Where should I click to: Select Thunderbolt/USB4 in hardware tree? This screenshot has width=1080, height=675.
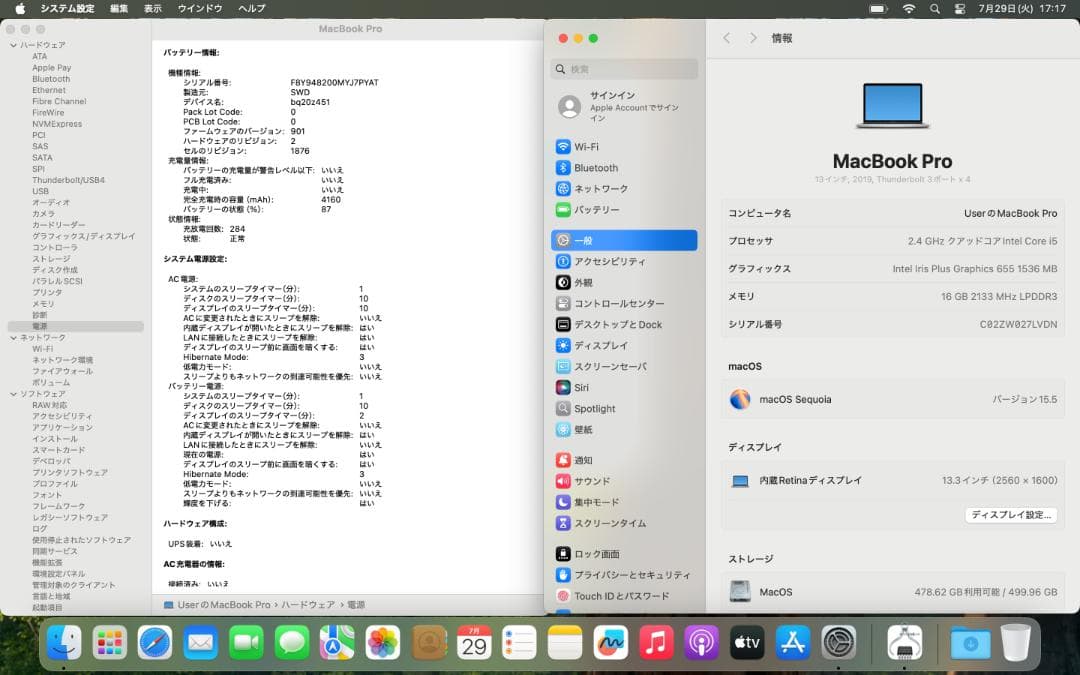click(68, 180)
